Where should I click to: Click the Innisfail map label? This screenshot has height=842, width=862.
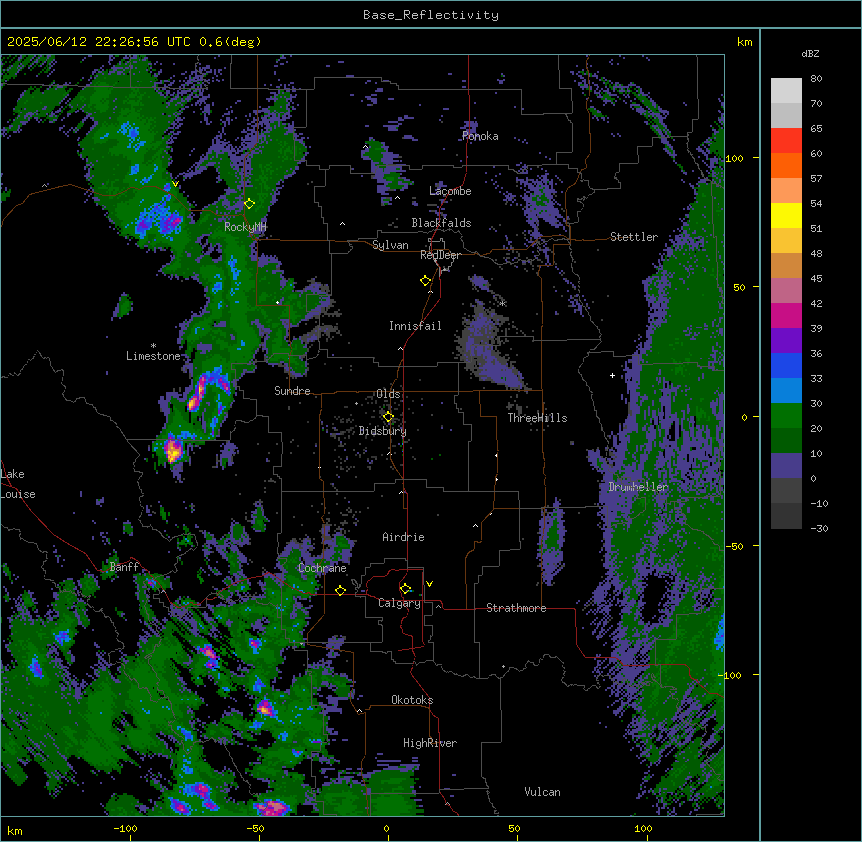tap(415, 326)
